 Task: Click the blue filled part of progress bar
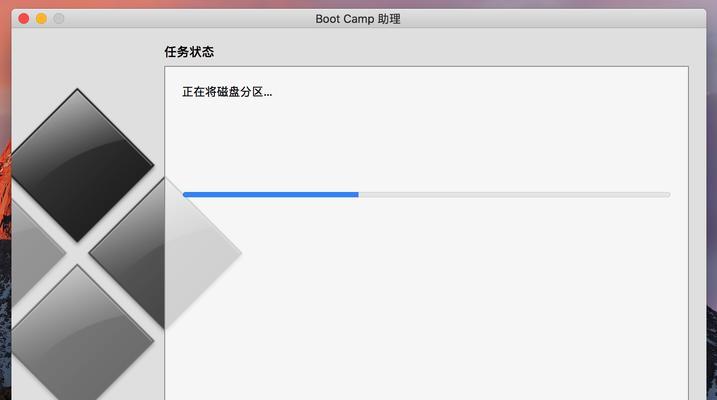click(x=271, y=195)
